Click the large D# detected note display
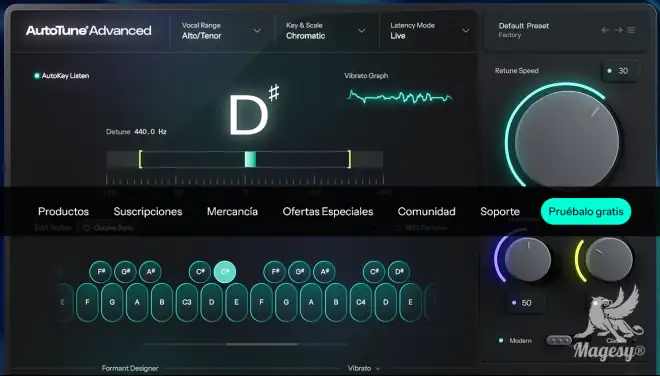 253,111
